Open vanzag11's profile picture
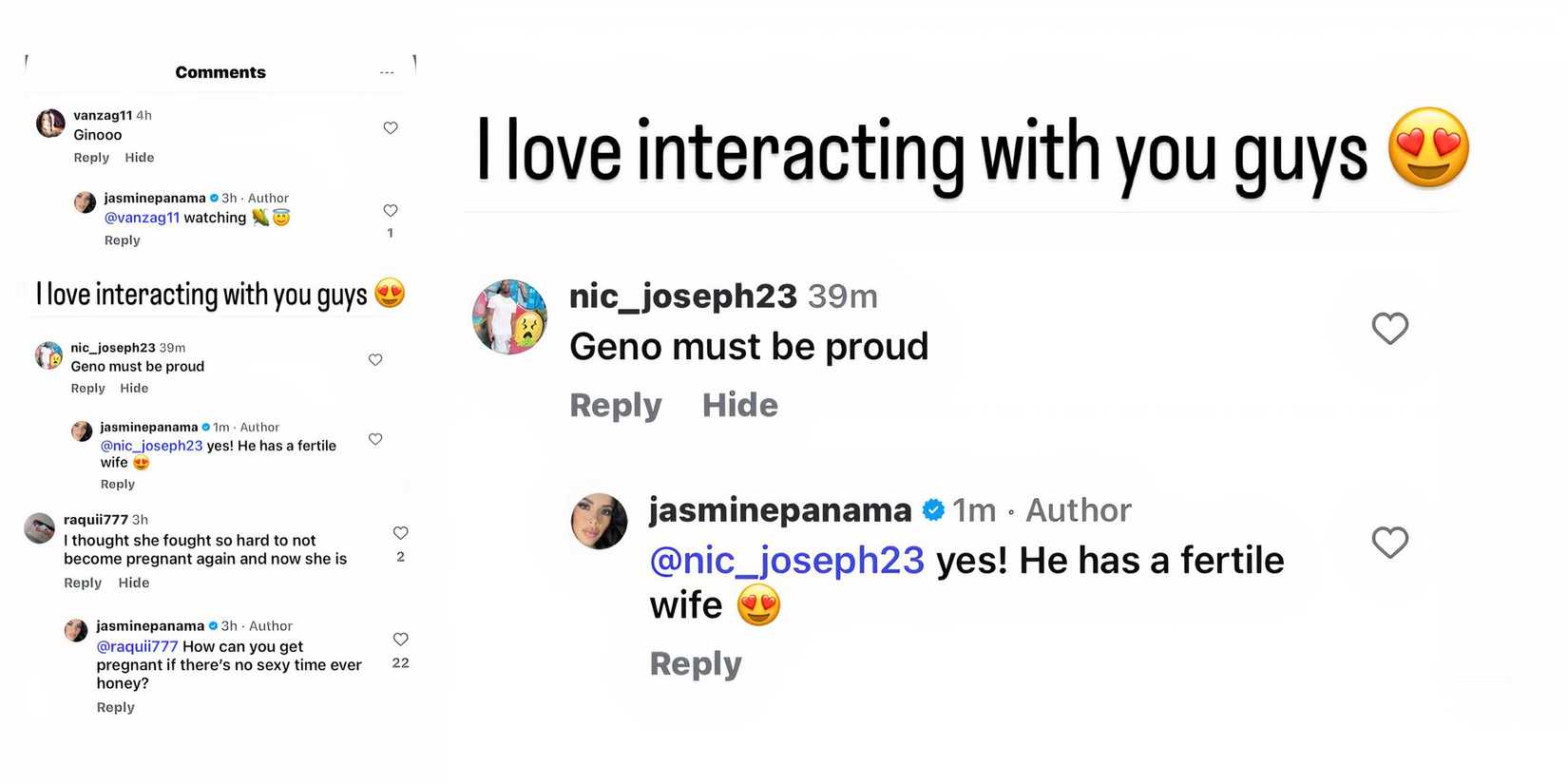Viewport: 1568px width, 784px height. point(50,123)
